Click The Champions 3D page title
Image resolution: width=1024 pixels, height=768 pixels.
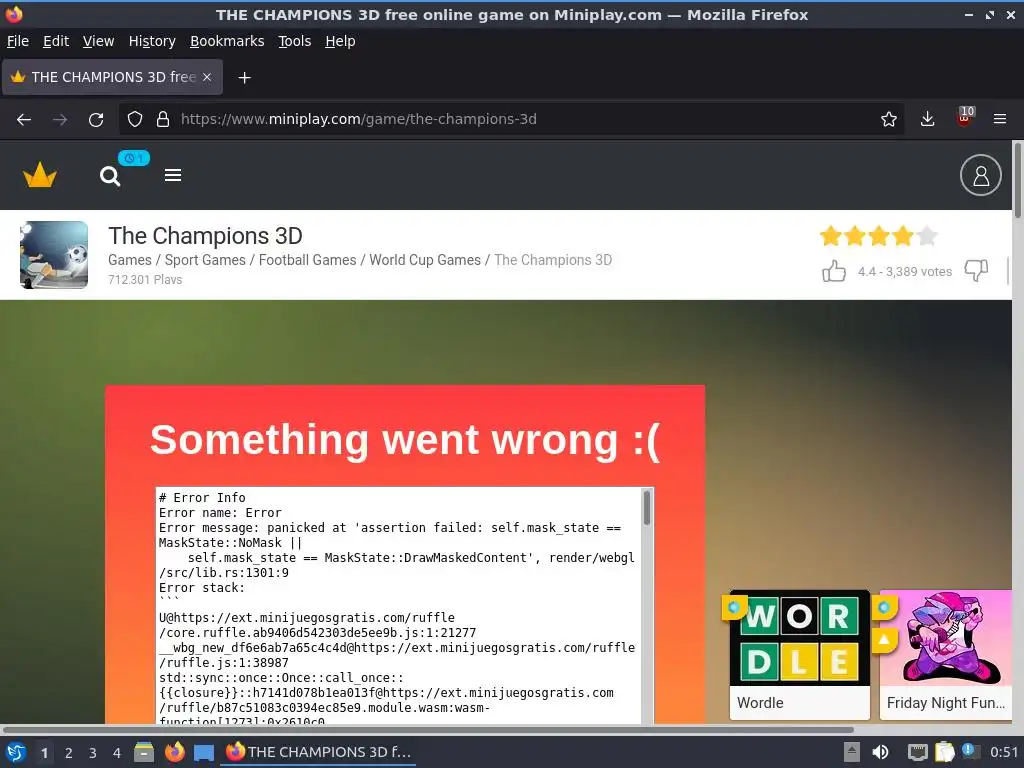point(205,236)
